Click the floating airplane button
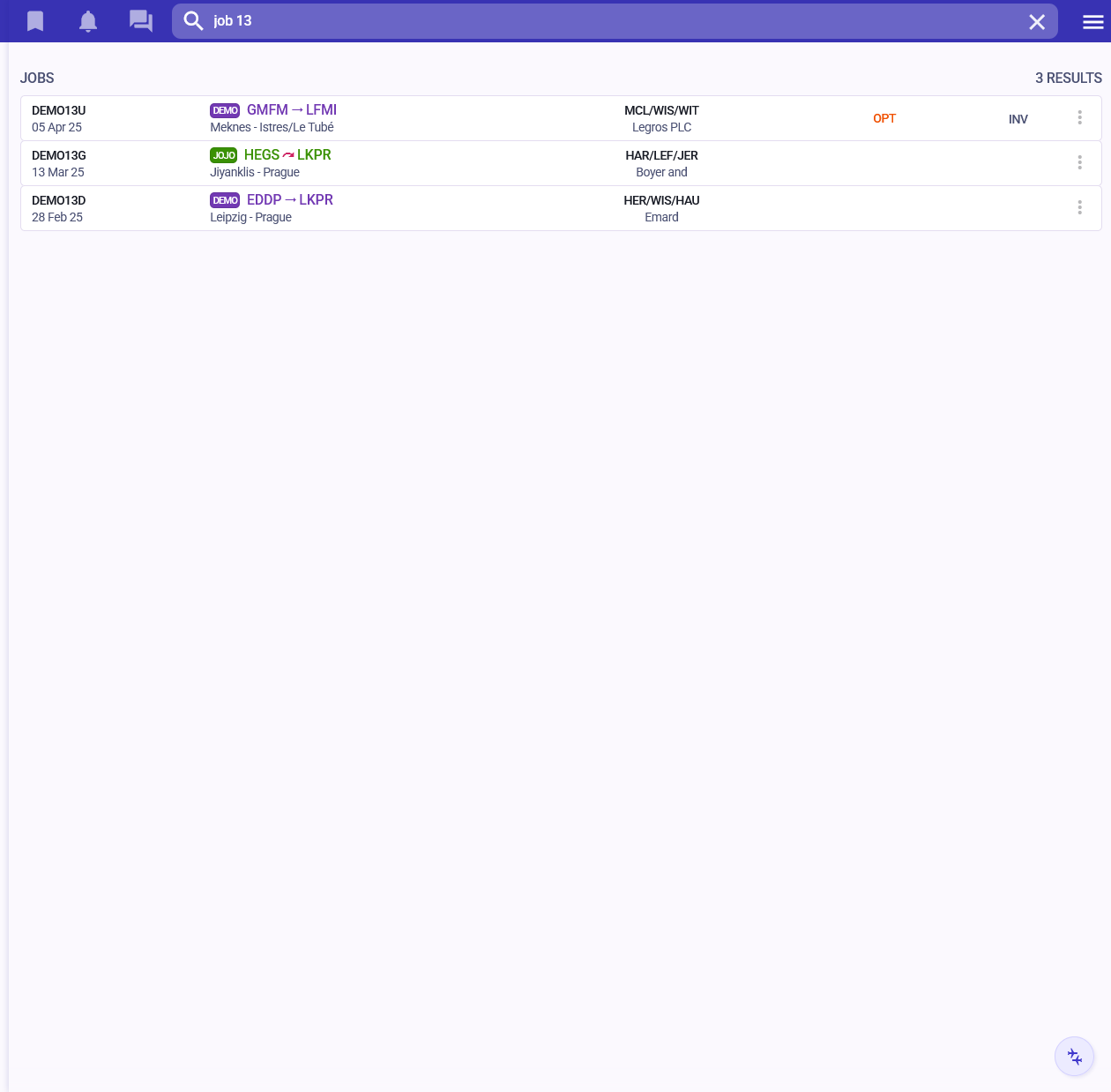This screenshot has width=1111, height=1092. (1074, 1056)
